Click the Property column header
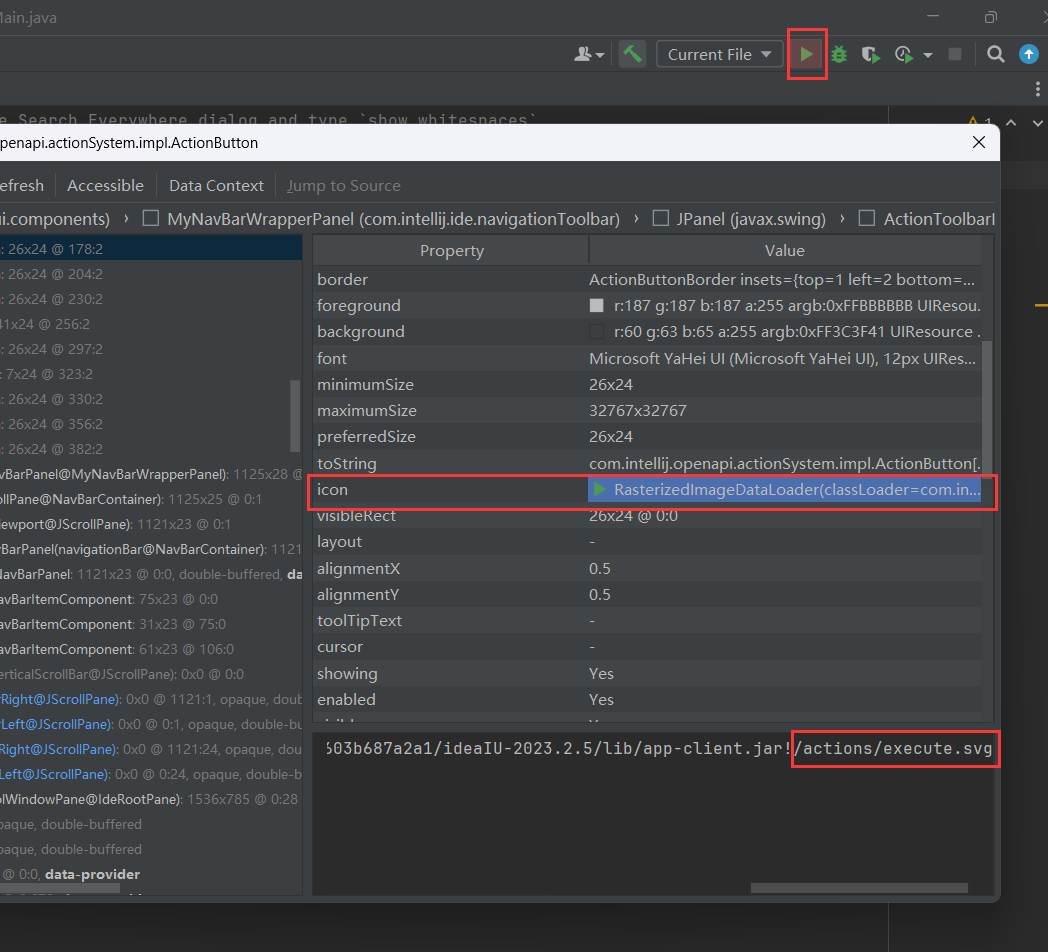Screen dimensions: 1048x952 click(x=451, y=251)
